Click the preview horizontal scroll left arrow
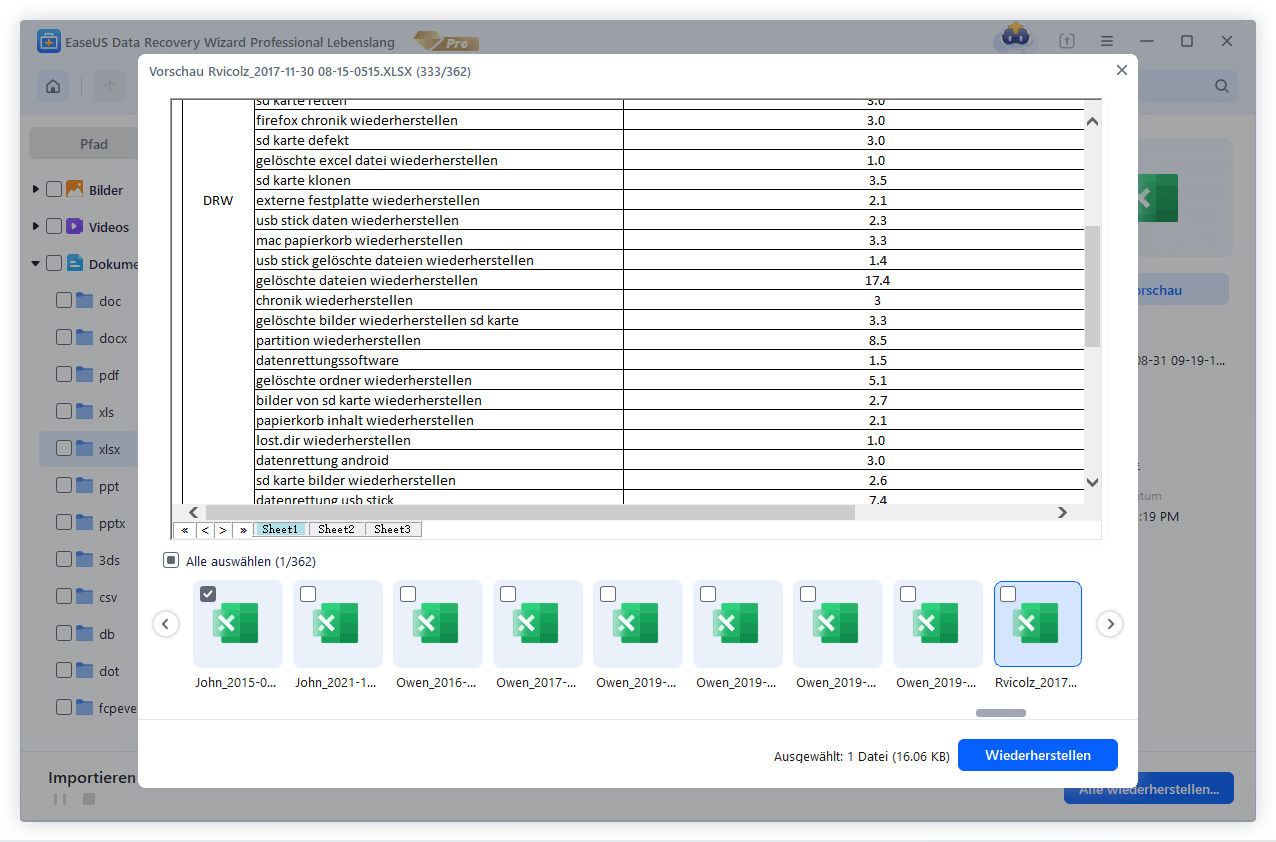The height and width of the screenshot is (842, 1276). [194, 512]
